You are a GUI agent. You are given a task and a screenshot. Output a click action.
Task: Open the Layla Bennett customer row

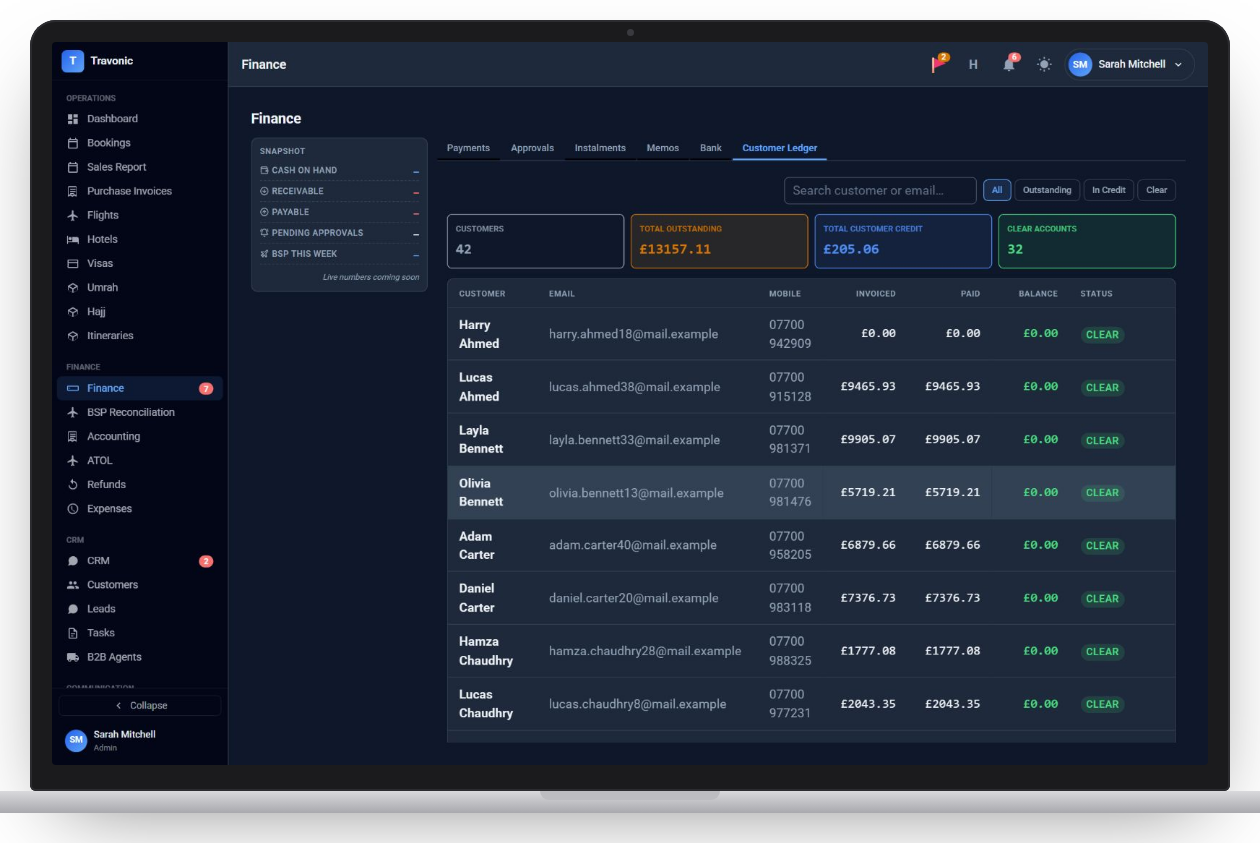[811, 440]
